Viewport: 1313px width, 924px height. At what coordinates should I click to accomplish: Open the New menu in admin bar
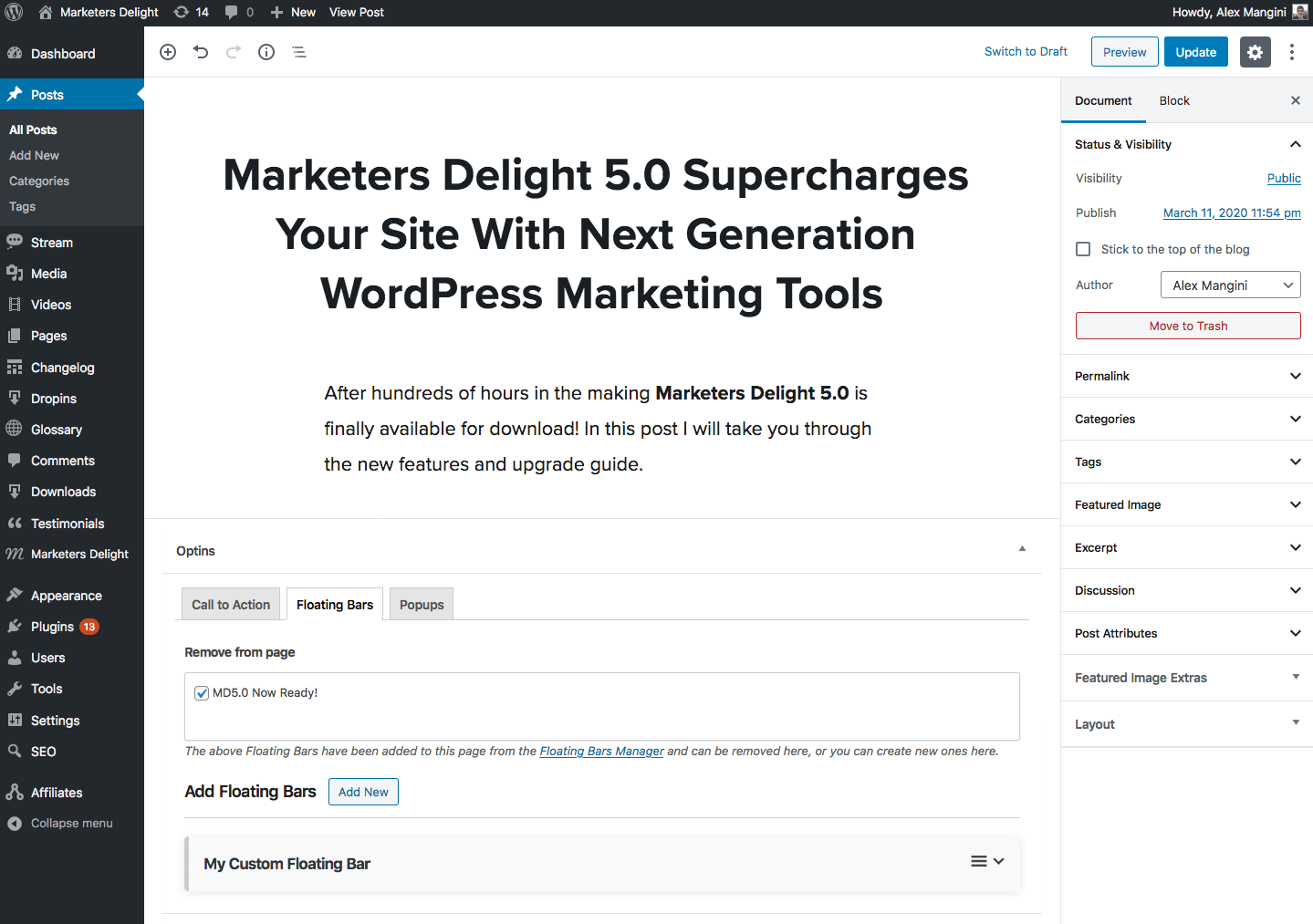pos(293,12)
